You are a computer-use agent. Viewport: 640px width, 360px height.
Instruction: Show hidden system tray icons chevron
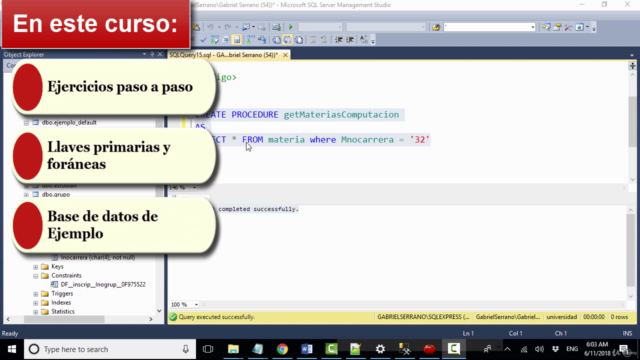507,349
